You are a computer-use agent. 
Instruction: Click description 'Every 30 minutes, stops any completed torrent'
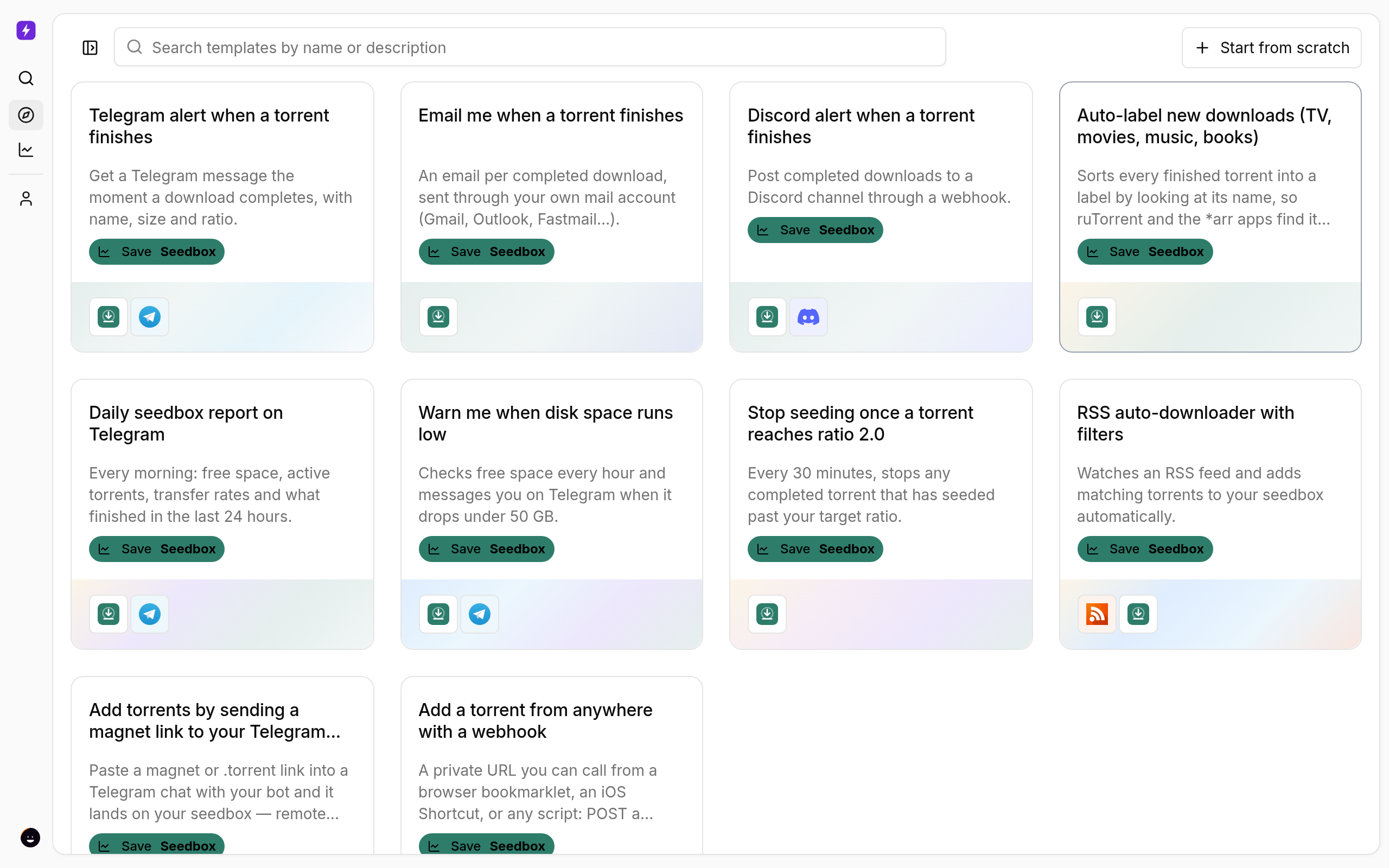tap(871, 495)
